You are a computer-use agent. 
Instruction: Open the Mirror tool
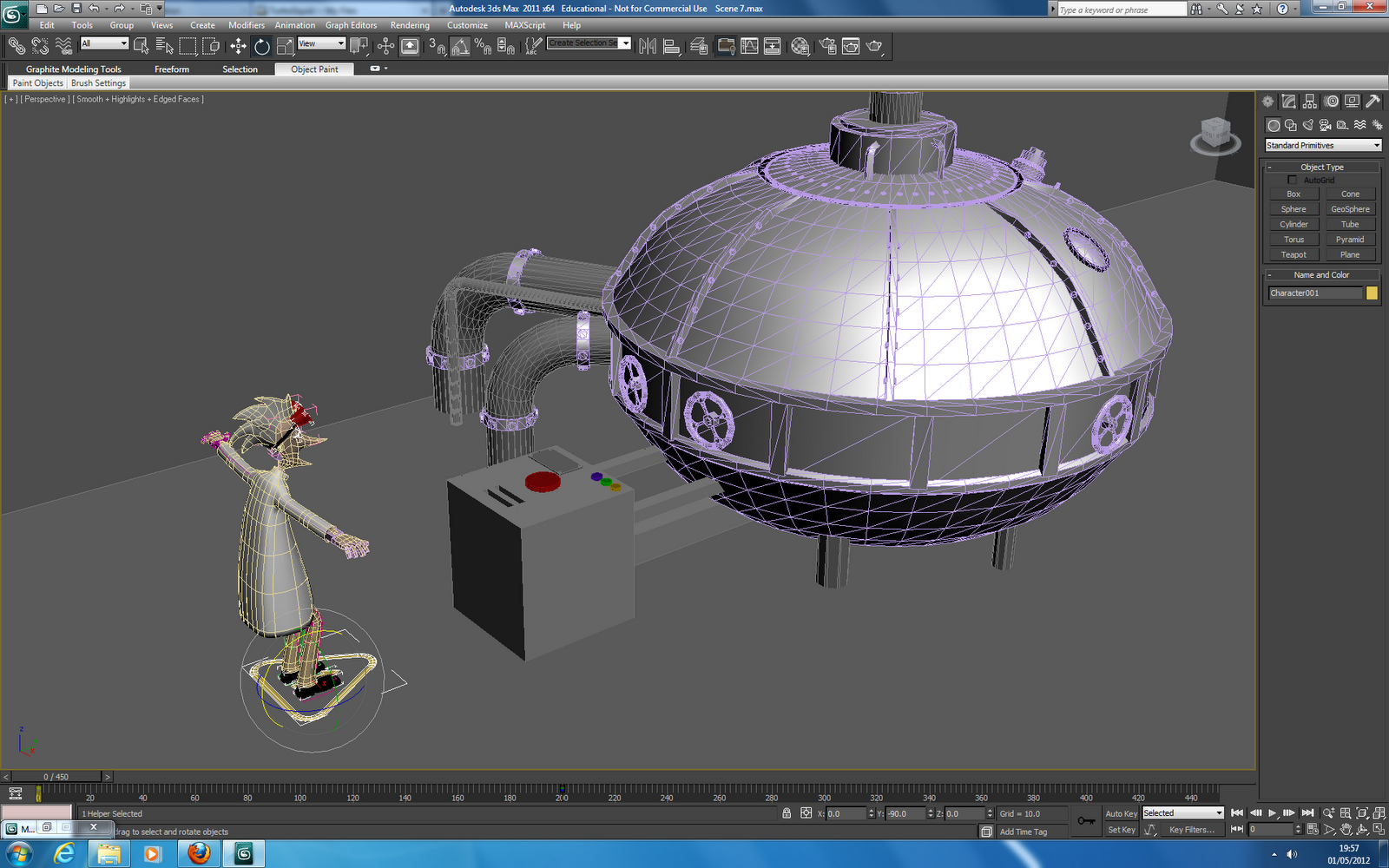coord(648,46)
